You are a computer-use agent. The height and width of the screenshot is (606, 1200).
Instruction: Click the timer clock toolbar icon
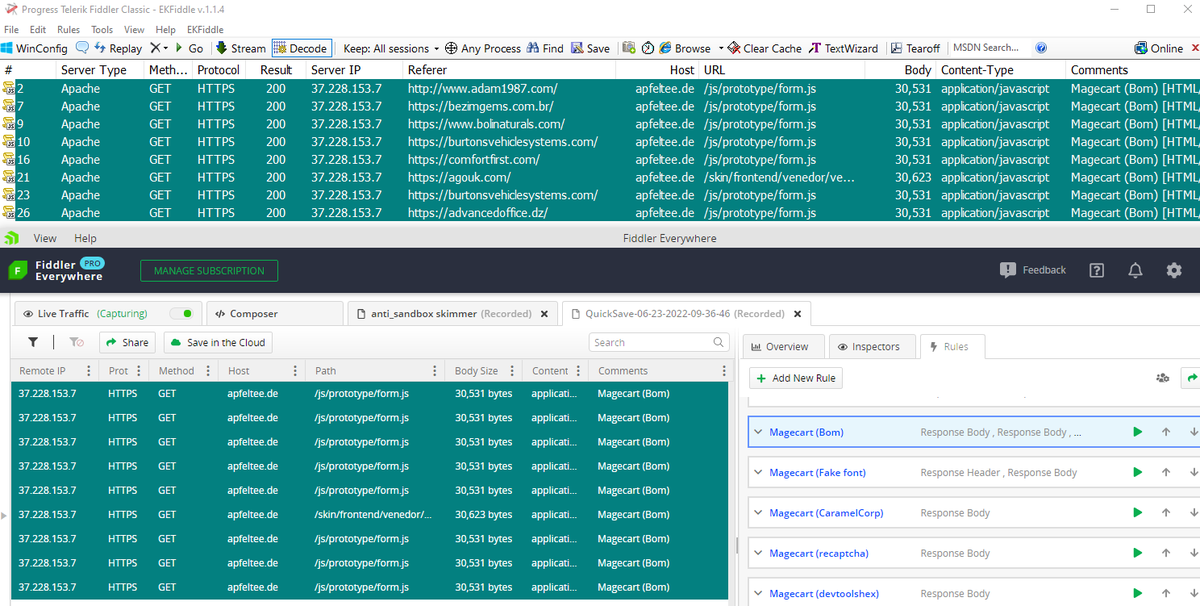[x=648, y=48]
